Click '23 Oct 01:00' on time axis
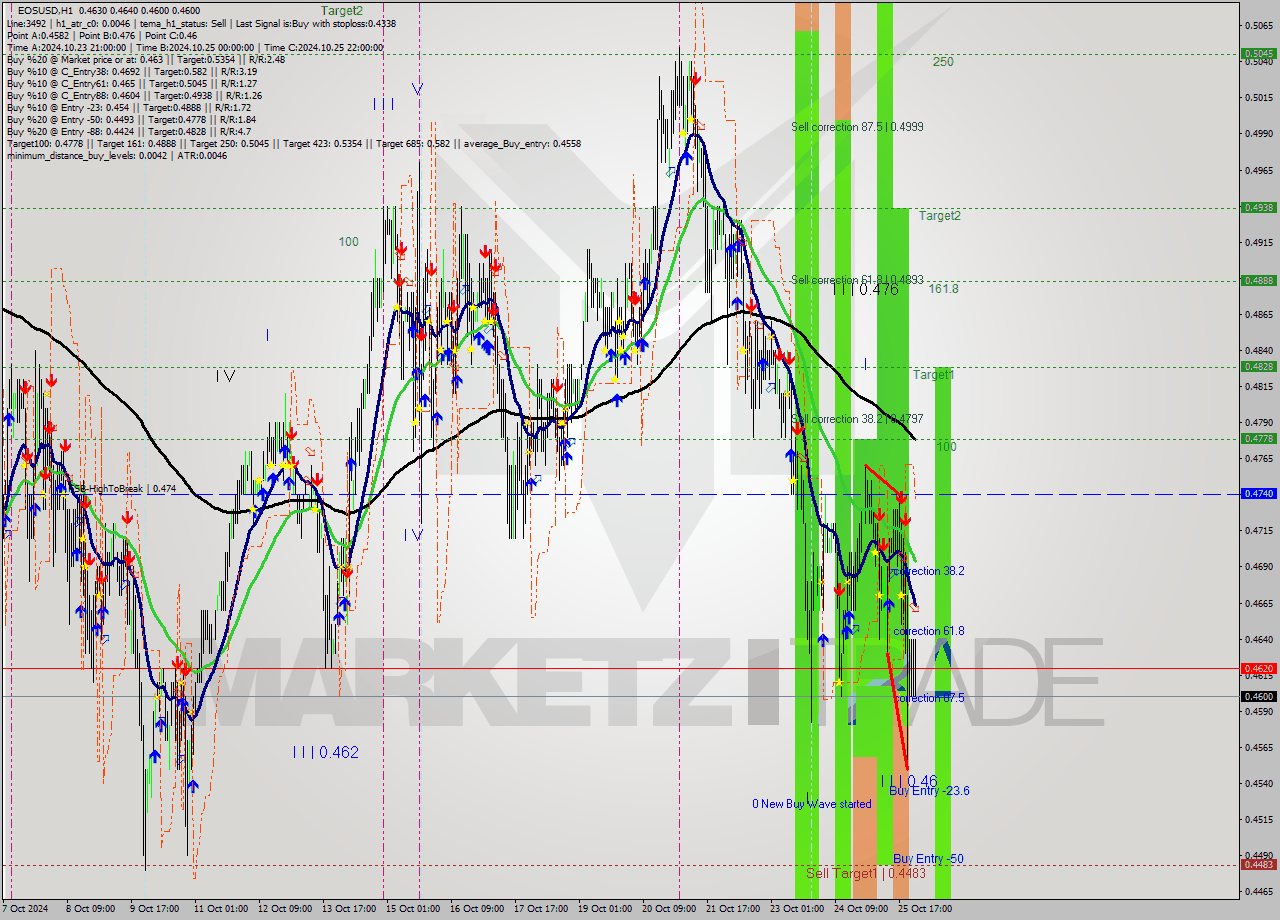The width and height of the screenshot is (1280, 920). pyautogui.click(x=797, y=909)
